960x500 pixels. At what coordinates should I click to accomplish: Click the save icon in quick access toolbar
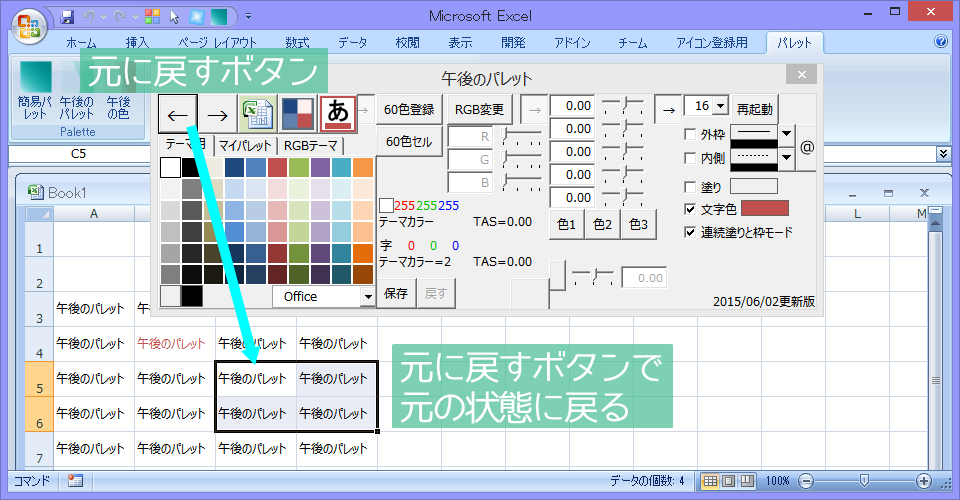tap(67, 17)
